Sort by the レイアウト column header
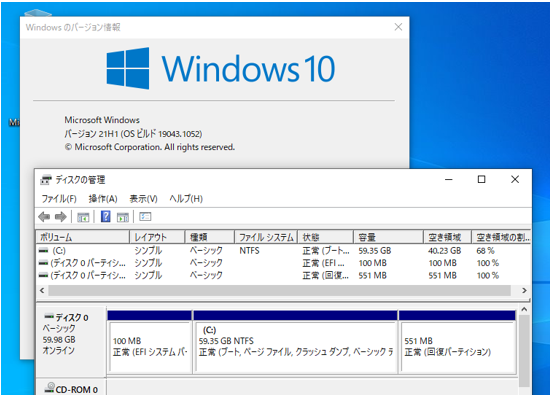The width and height of the screenshot is (550, 396). point(157,237)
